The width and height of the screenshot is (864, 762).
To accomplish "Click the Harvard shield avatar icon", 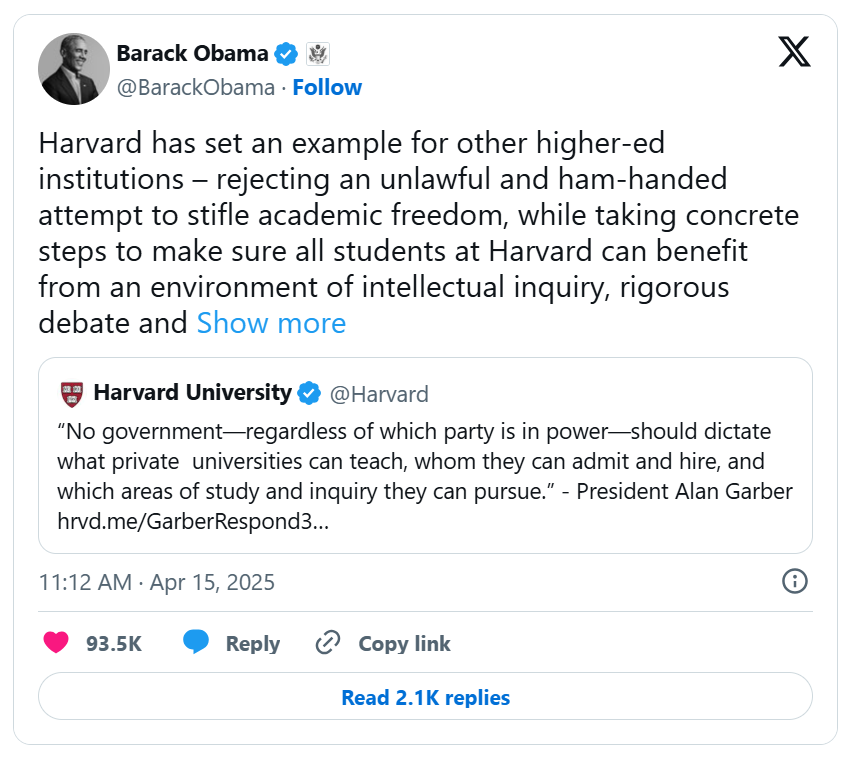I will (x=72, y=394).
